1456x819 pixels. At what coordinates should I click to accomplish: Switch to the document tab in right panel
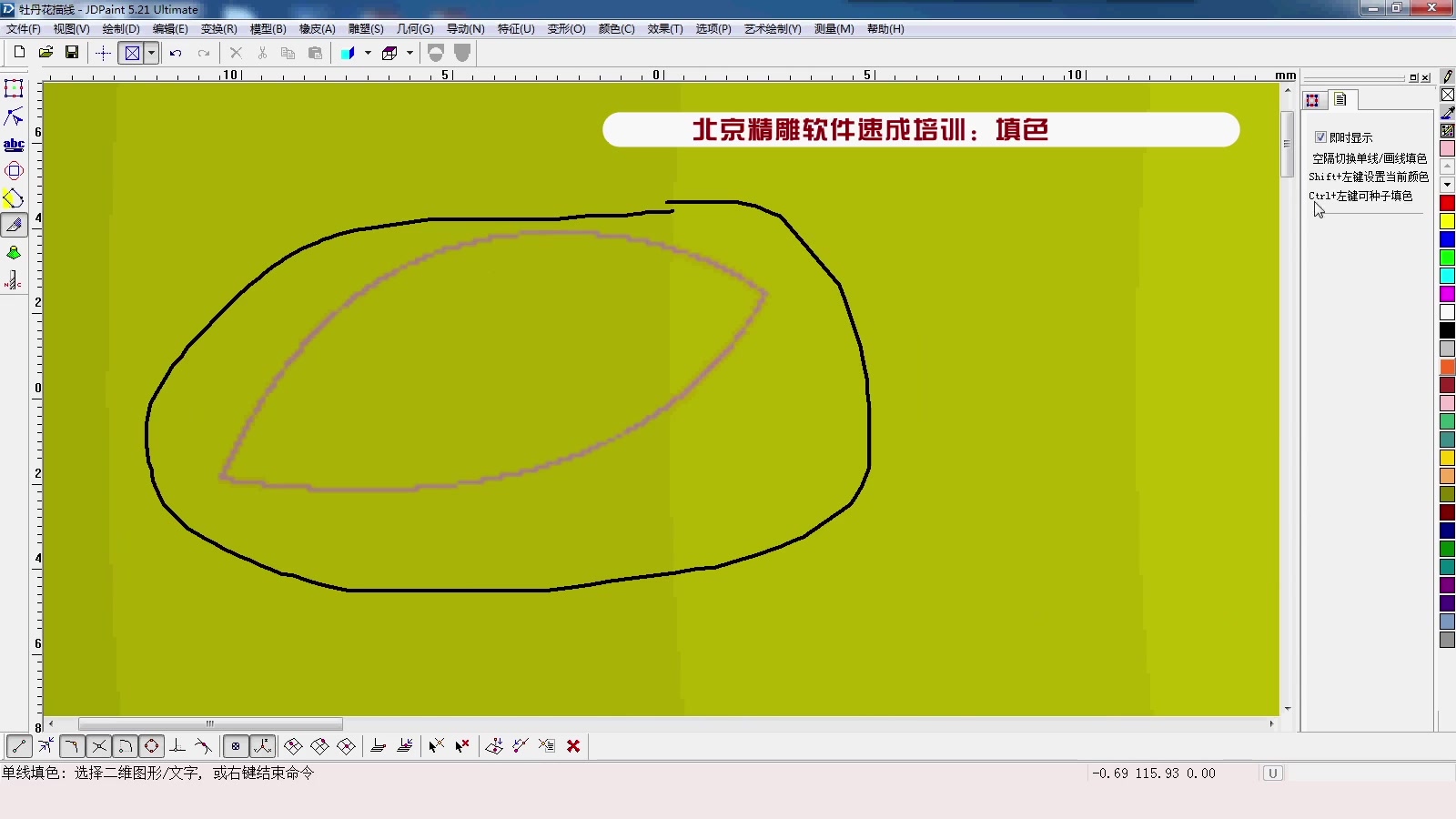pos(1338,100)
